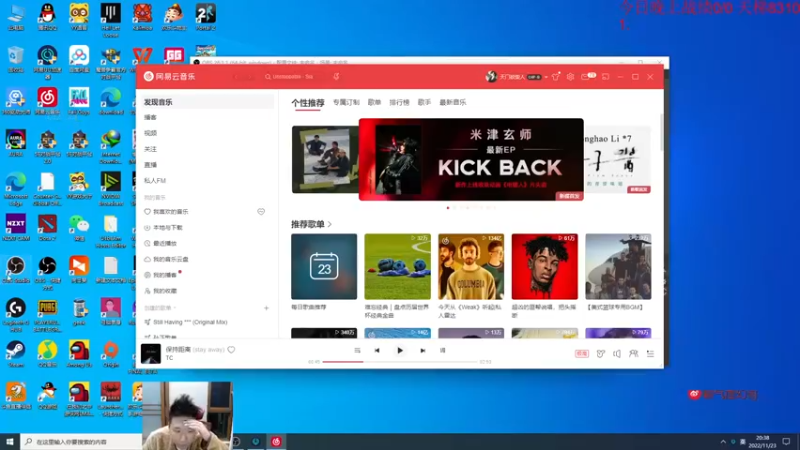The width and height of the screenshot is (800, 450).
Task: Select first banner carousel dot
Action: click(448, 208)
